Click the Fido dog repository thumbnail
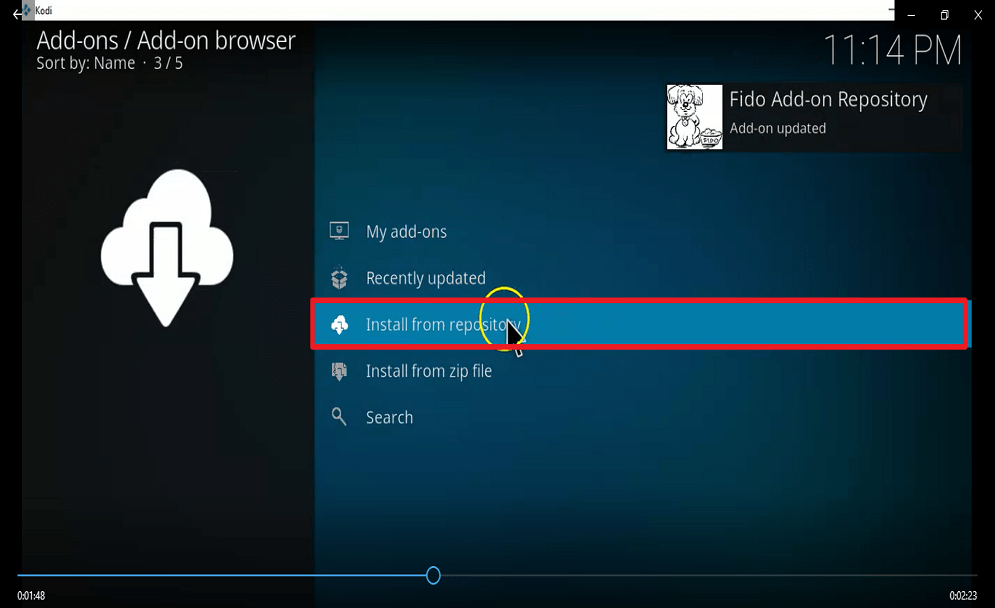The height and width of the screenshot is (608, 995). (694, 117)
